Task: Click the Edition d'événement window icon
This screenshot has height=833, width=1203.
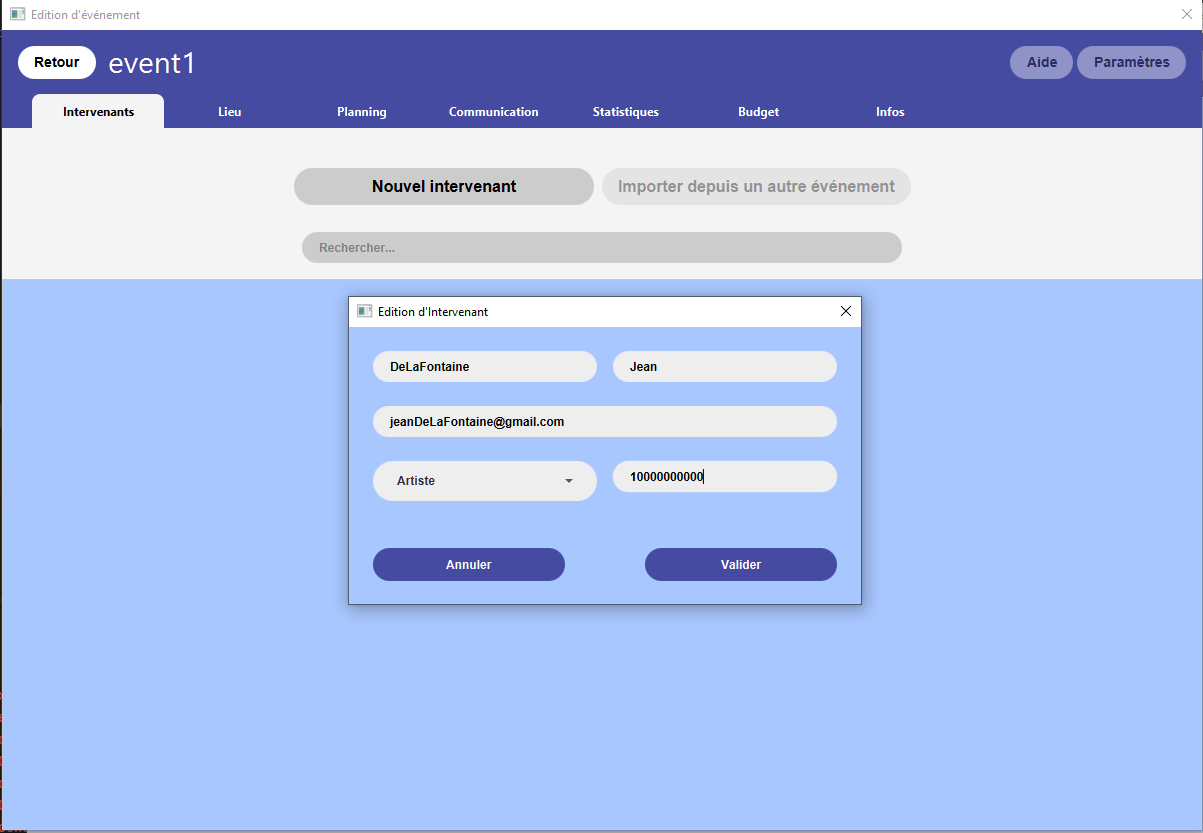Action: click(17, 15)
